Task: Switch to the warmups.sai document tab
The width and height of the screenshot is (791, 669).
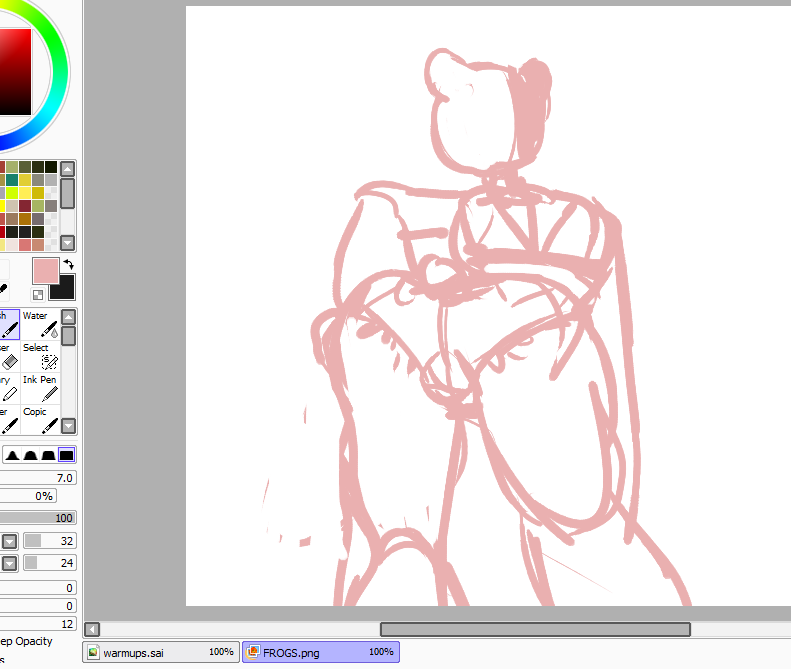Action: coord(161,652)
